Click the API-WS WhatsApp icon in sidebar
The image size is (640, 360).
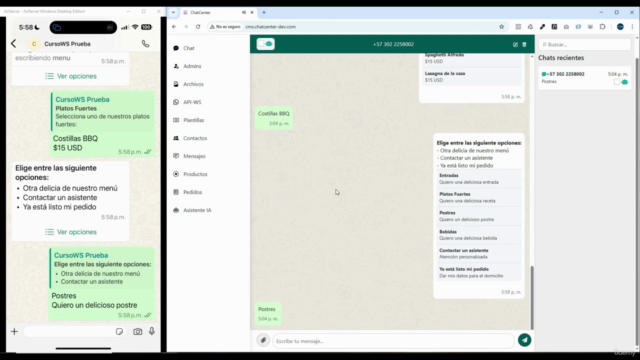[176, 102]
